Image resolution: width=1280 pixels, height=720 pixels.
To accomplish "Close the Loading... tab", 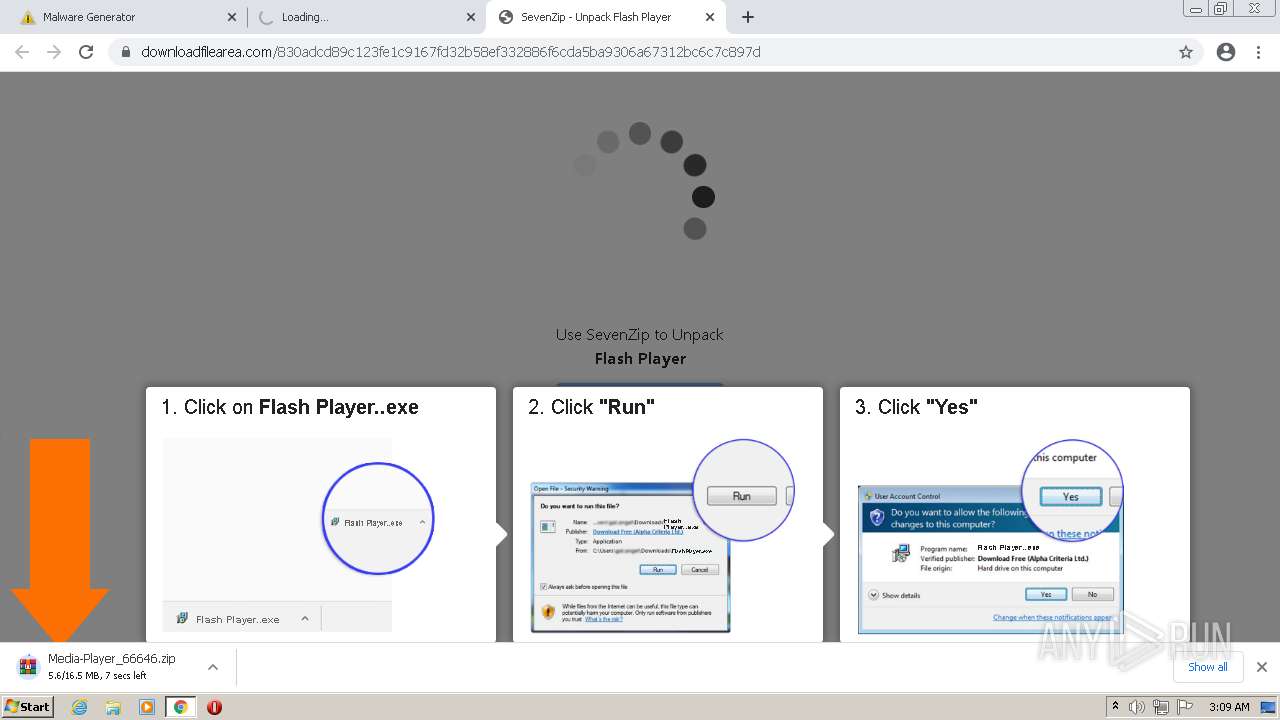I will pos(471,17).
